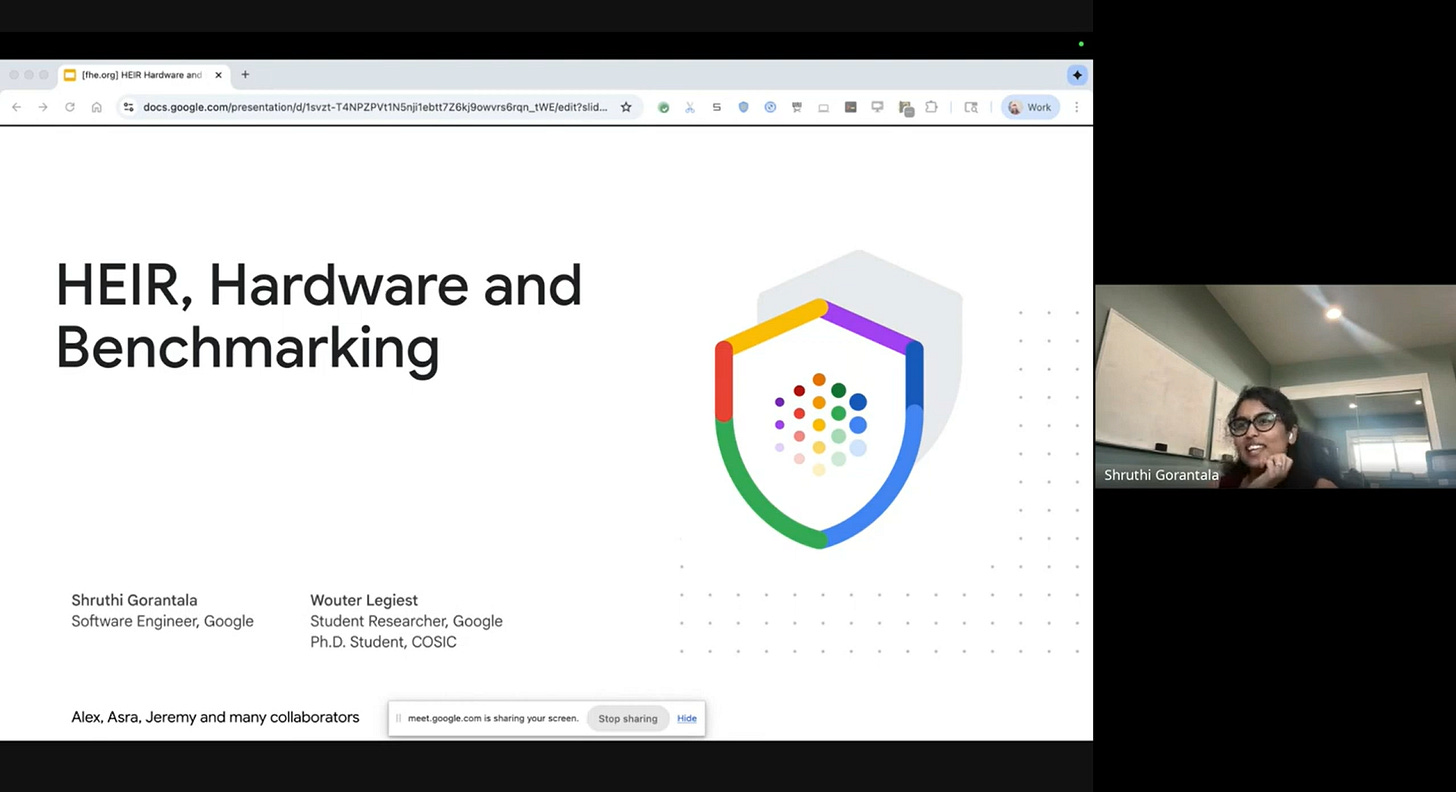Click the 'S' extension icon
This screenshot has width=1456, height=792.
[716, 107]
